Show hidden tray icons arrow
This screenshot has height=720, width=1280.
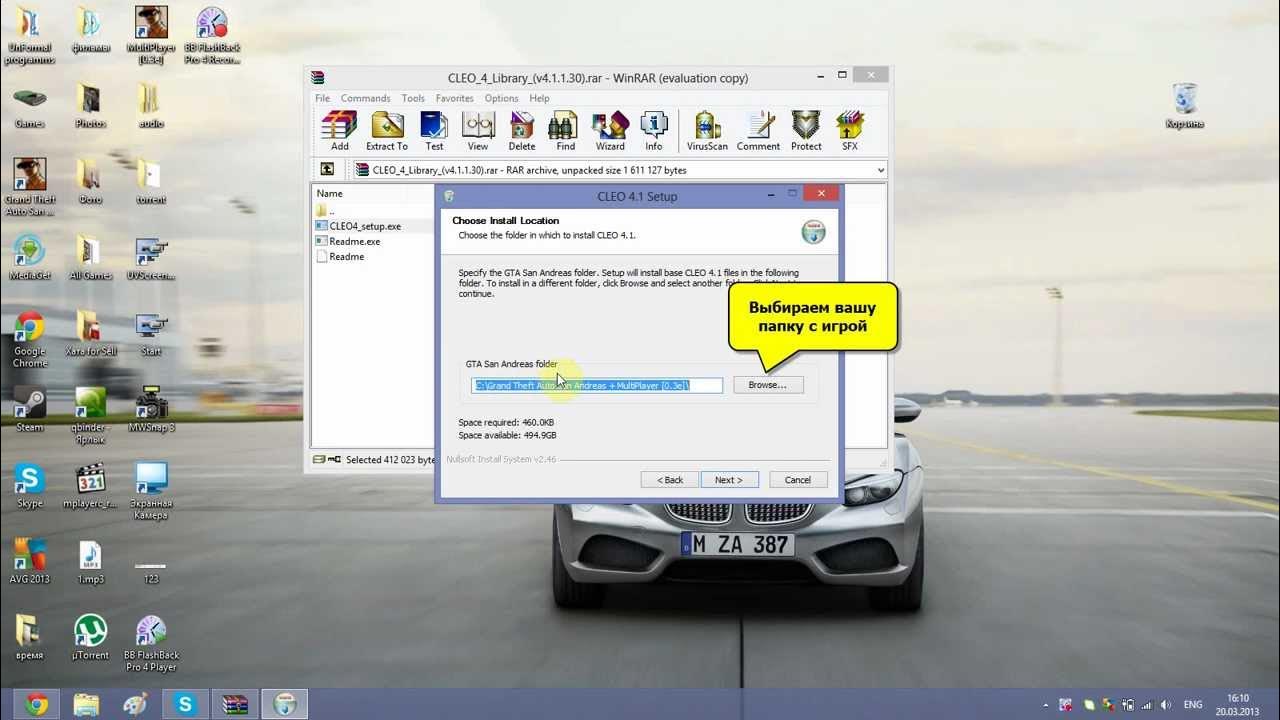(1045, 704)
